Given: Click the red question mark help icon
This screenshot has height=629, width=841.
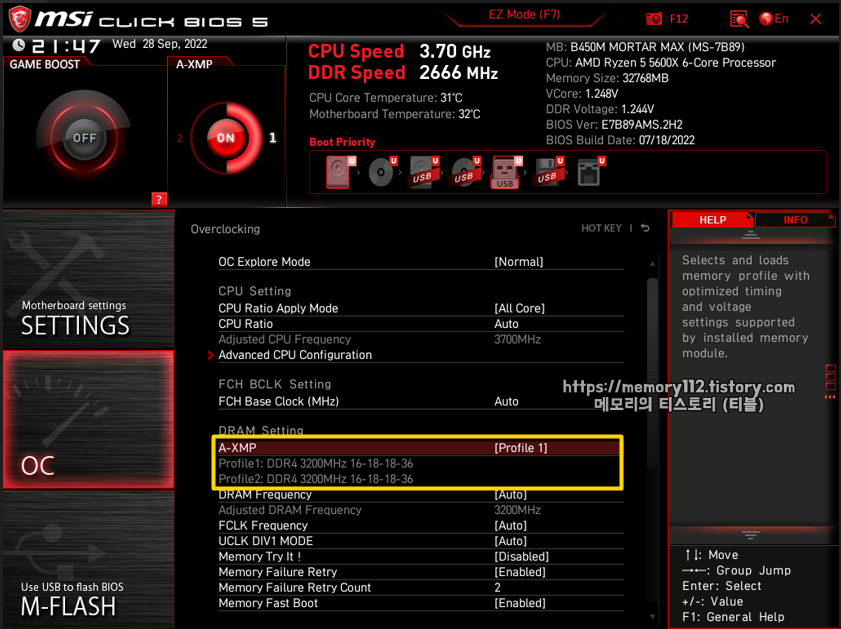Looking at the screenshot, I should pyautogui.click(x=159, y=199).
